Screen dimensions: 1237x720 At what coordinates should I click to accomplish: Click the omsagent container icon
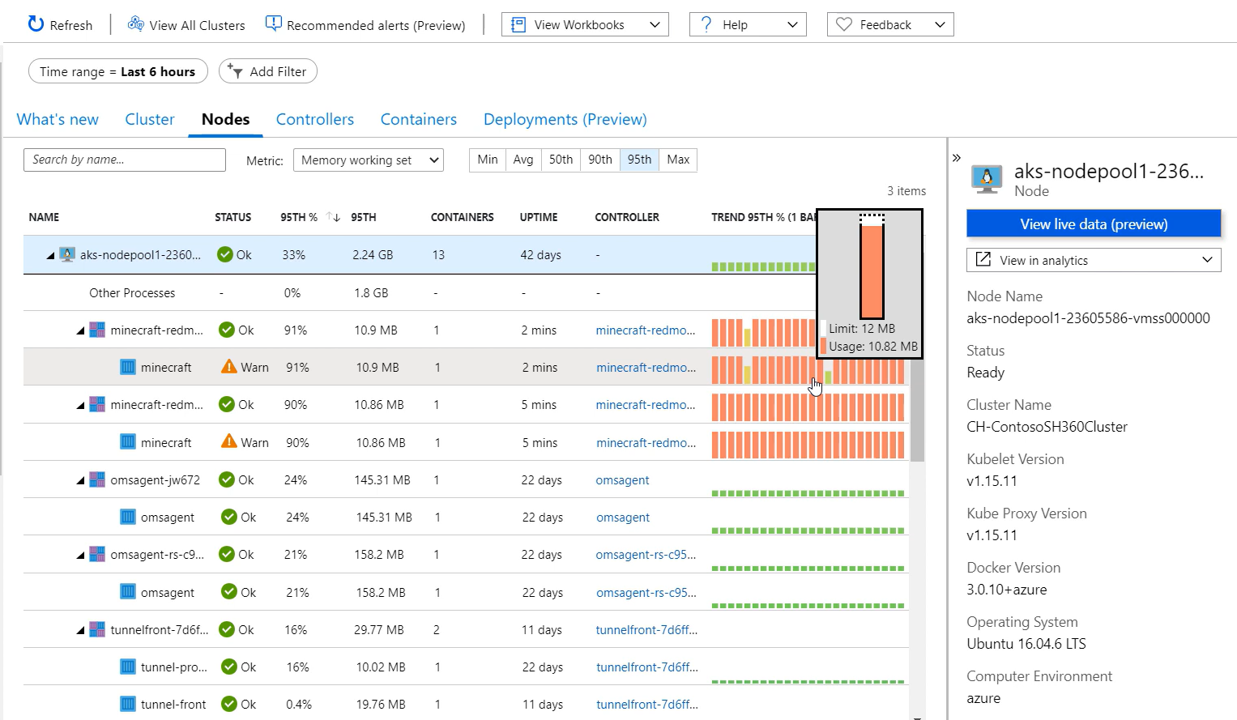(x=128, y=517)
